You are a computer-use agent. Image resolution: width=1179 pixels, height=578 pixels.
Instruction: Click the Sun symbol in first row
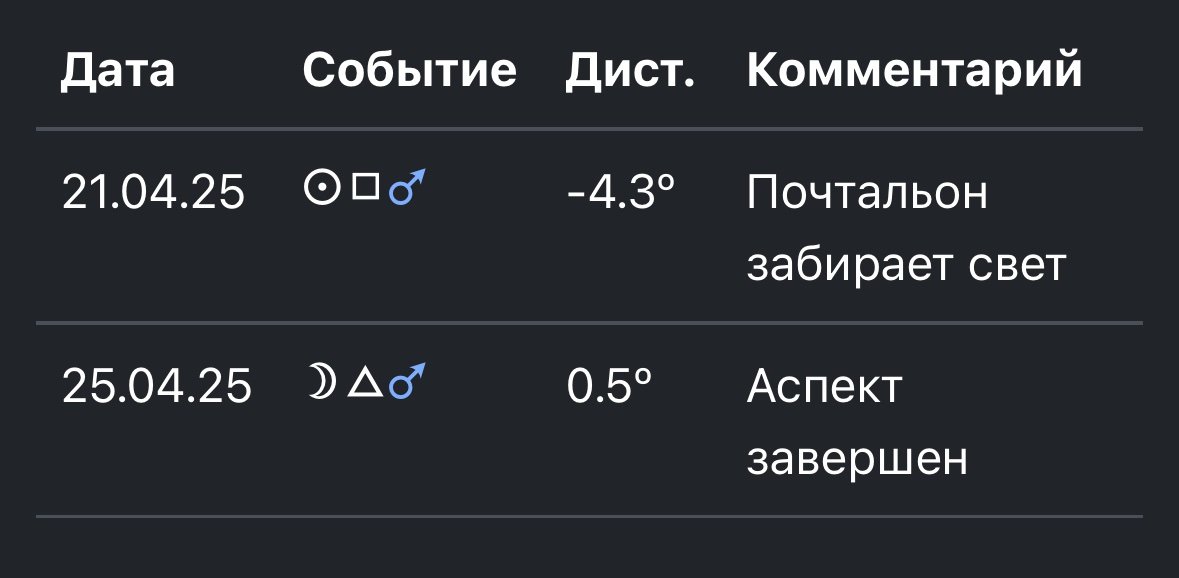(x=322, y=187)
